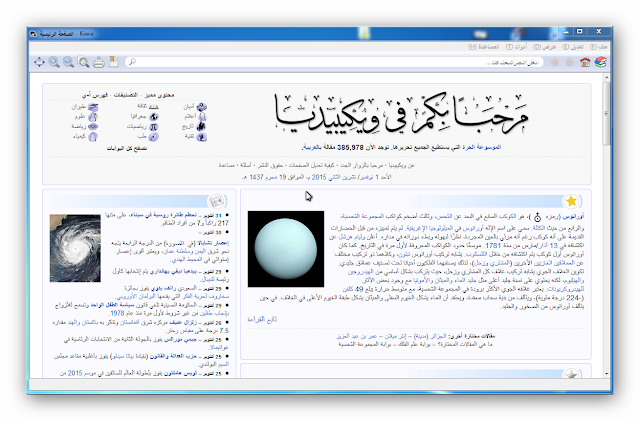Viewport: 640px width, 421px height.
Task: Click the cyclone satellite image thumbnail
Action: [x=75, y=248]
